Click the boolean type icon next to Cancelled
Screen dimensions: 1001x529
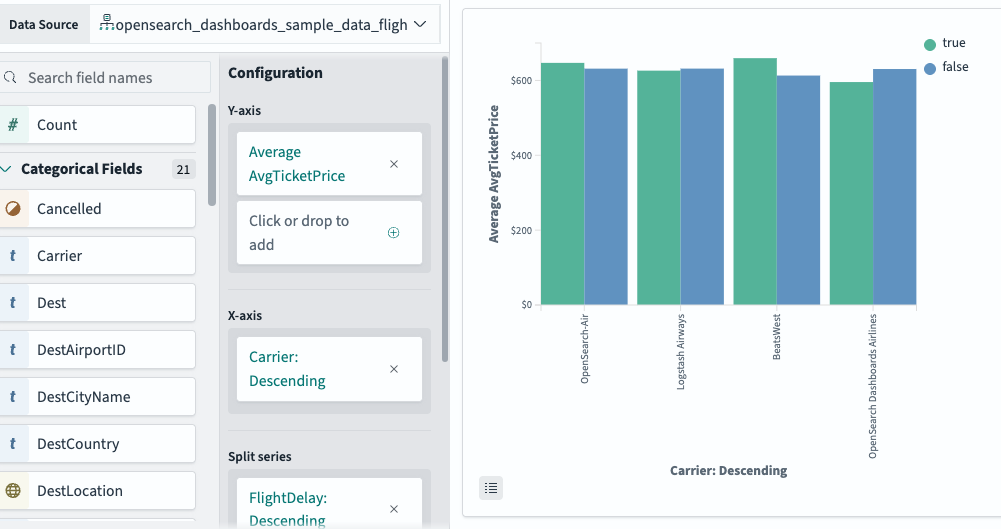tap(13, 209)
